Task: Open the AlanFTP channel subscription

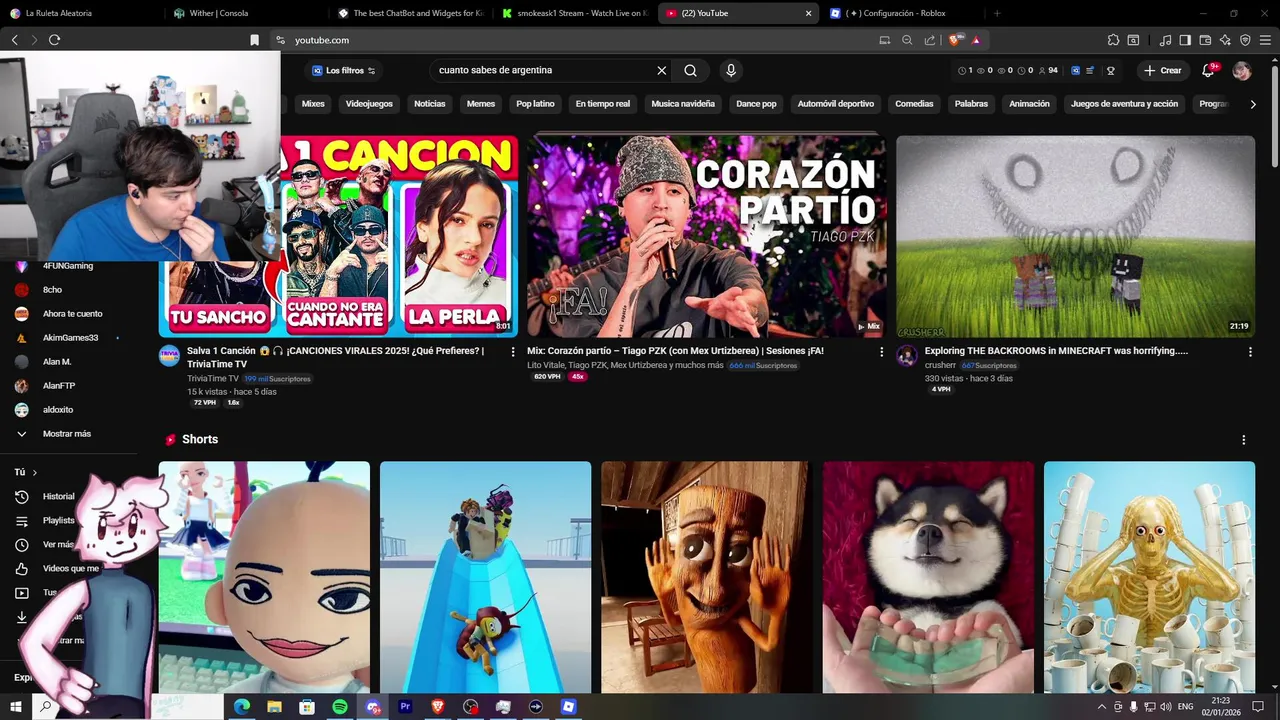Action: click(59, 386)
